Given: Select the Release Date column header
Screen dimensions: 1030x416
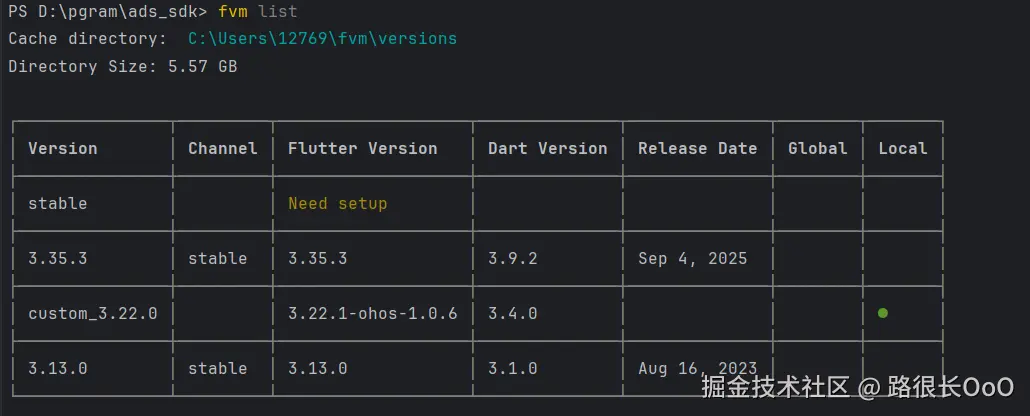Looking at the screenshot, I should coord(697,149).
